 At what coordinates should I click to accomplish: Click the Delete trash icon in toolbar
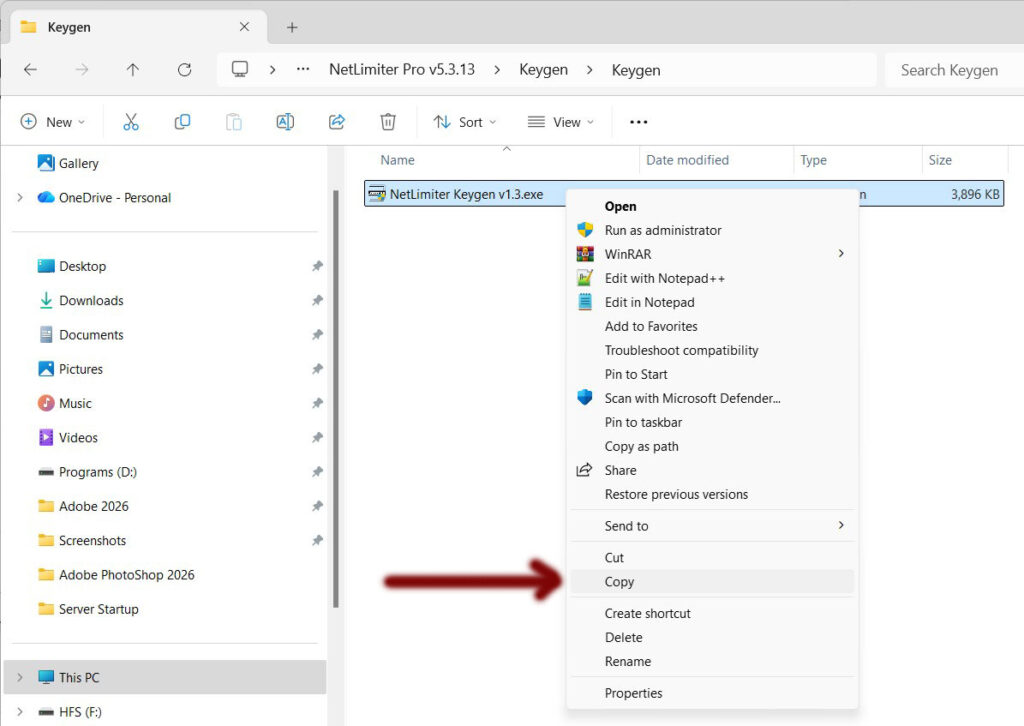[x=388, y=122]
